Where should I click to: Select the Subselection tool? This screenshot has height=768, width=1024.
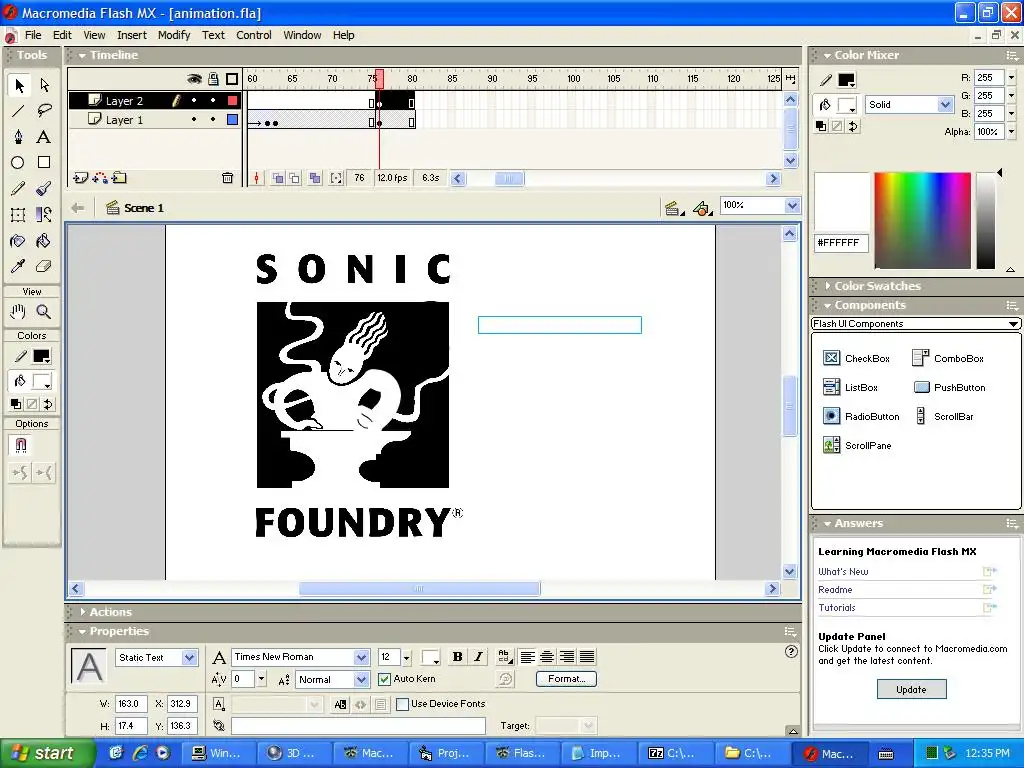tap(44, 85)
